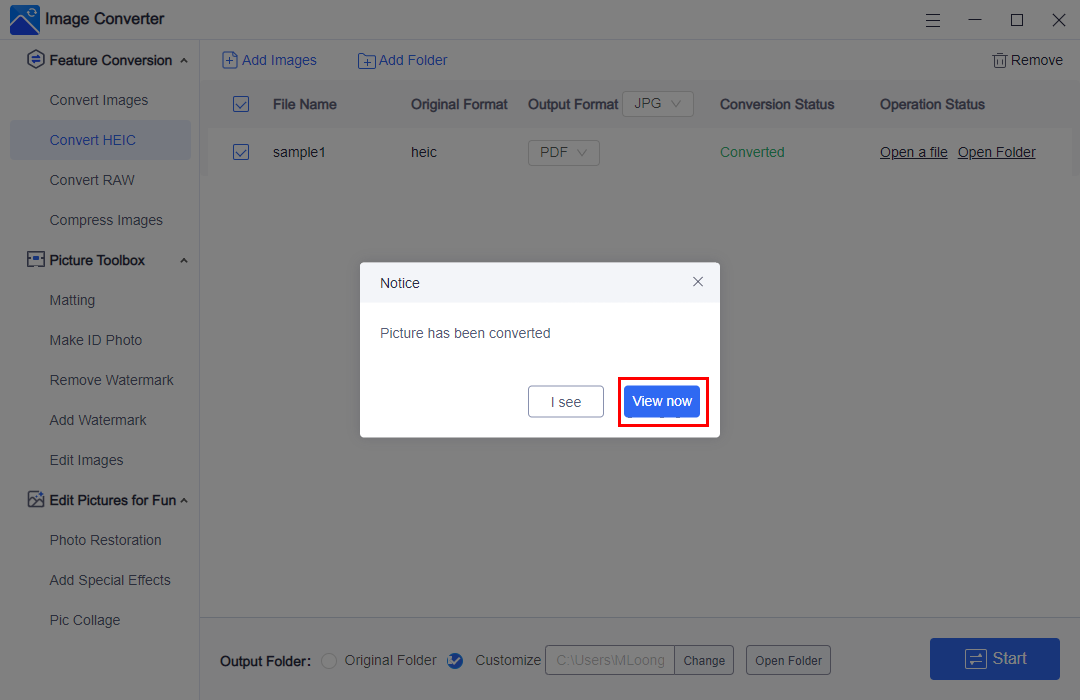
Task: Dismiss notice with I see button
Action: pyautogui.click(x=565, y=402)
